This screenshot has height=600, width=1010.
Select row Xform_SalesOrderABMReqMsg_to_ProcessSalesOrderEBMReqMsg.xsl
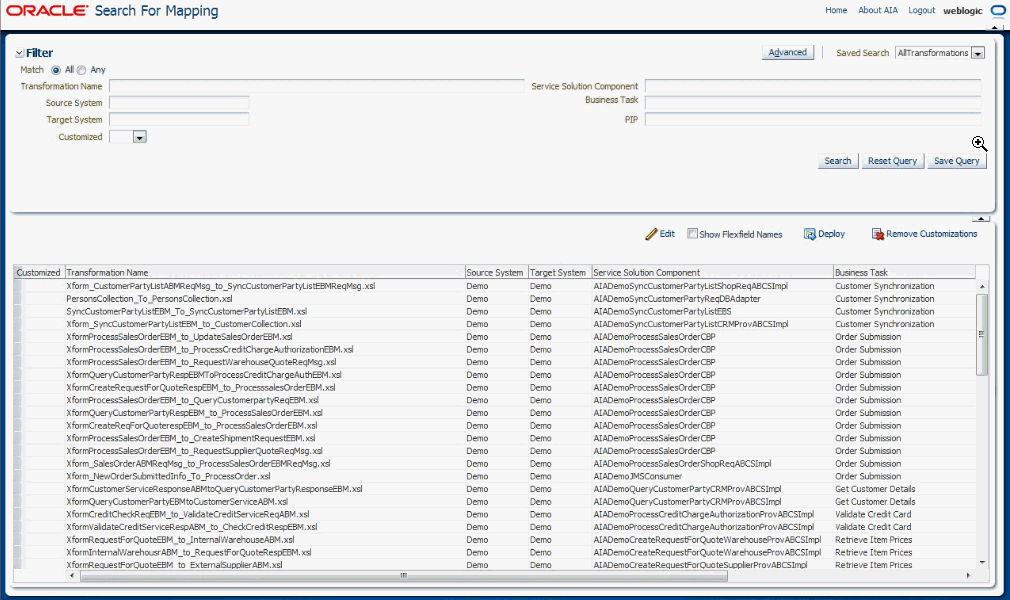tap(495, 464)
